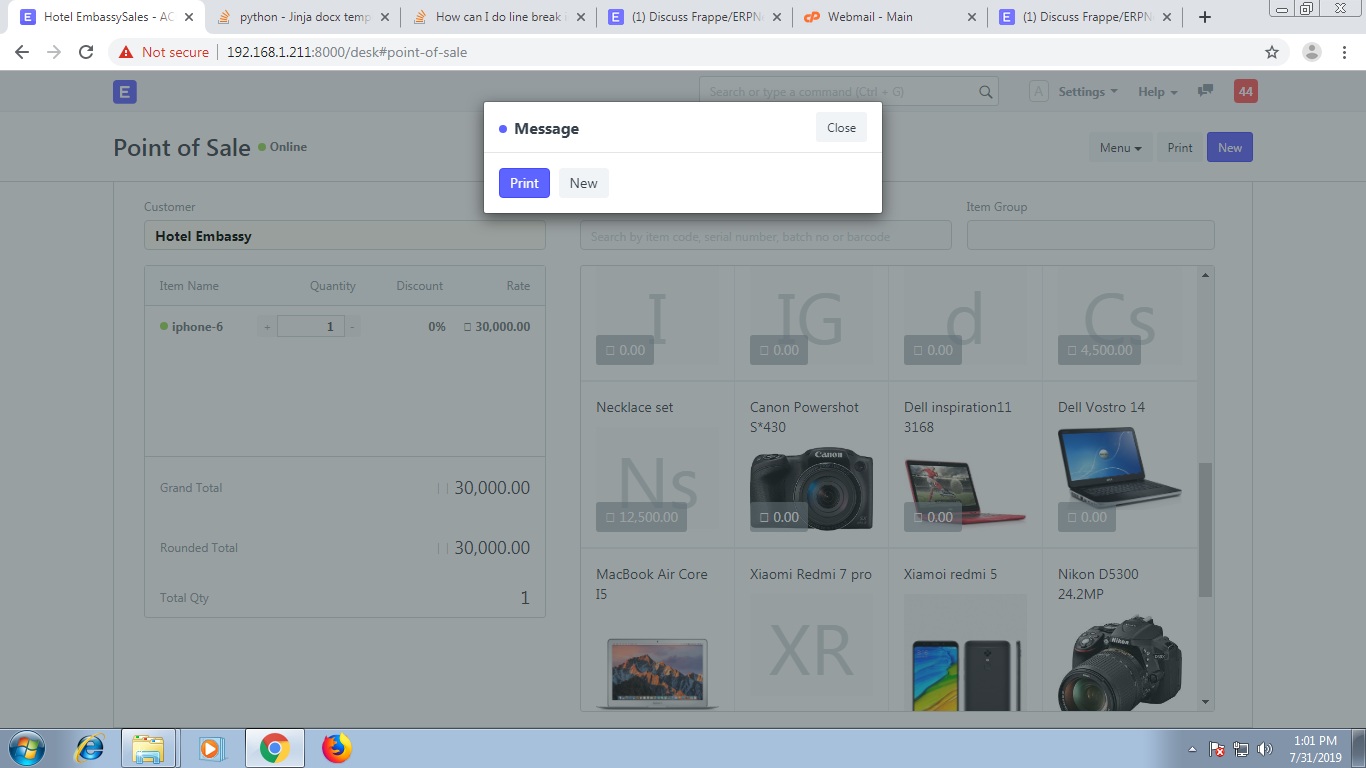Viewport: 1366px width, 768px height.
Task: Bookmark this page with star icon
Action: click(x=1272, y=52)
